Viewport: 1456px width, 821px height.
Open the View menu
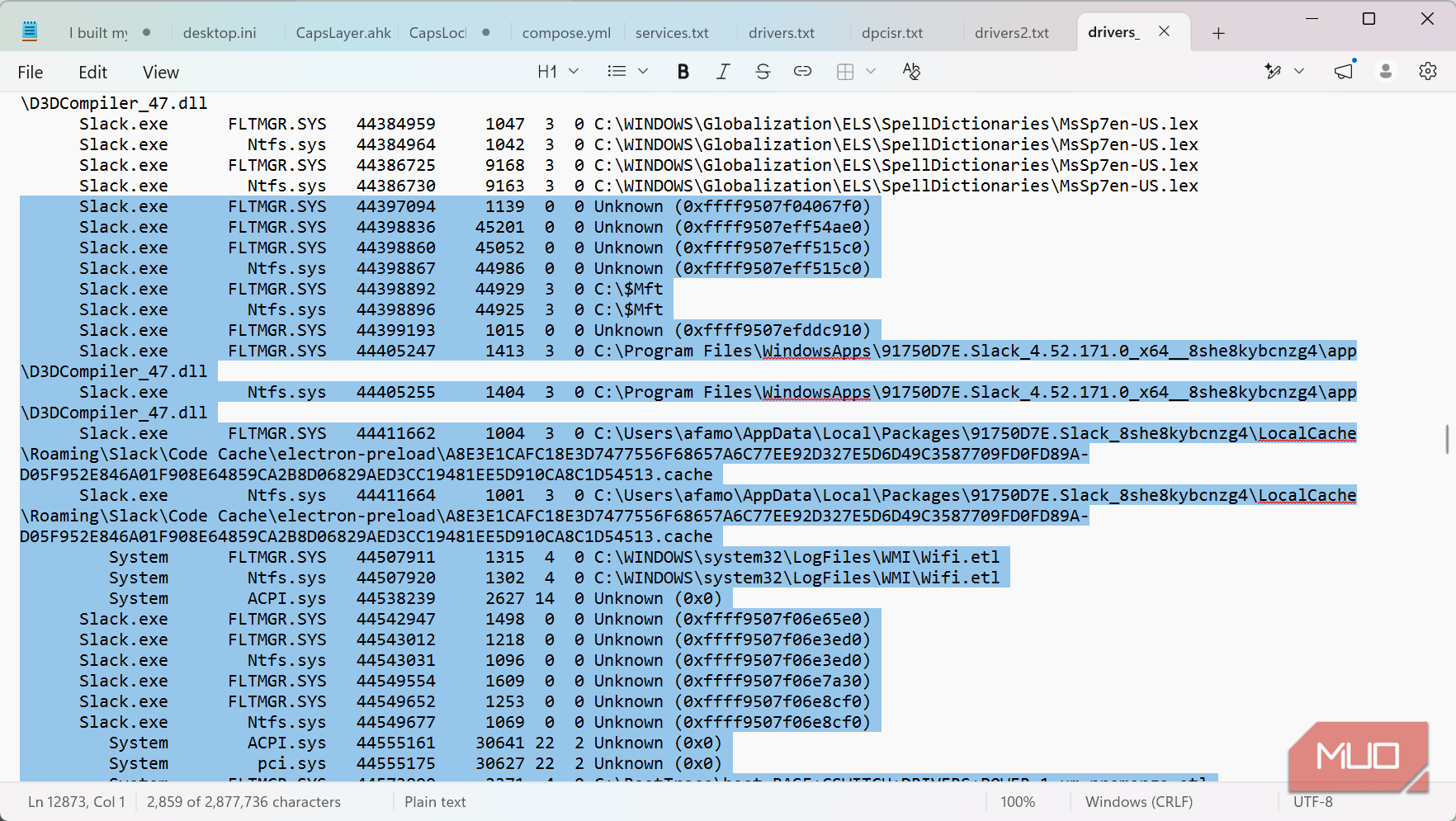click(161, 73)
